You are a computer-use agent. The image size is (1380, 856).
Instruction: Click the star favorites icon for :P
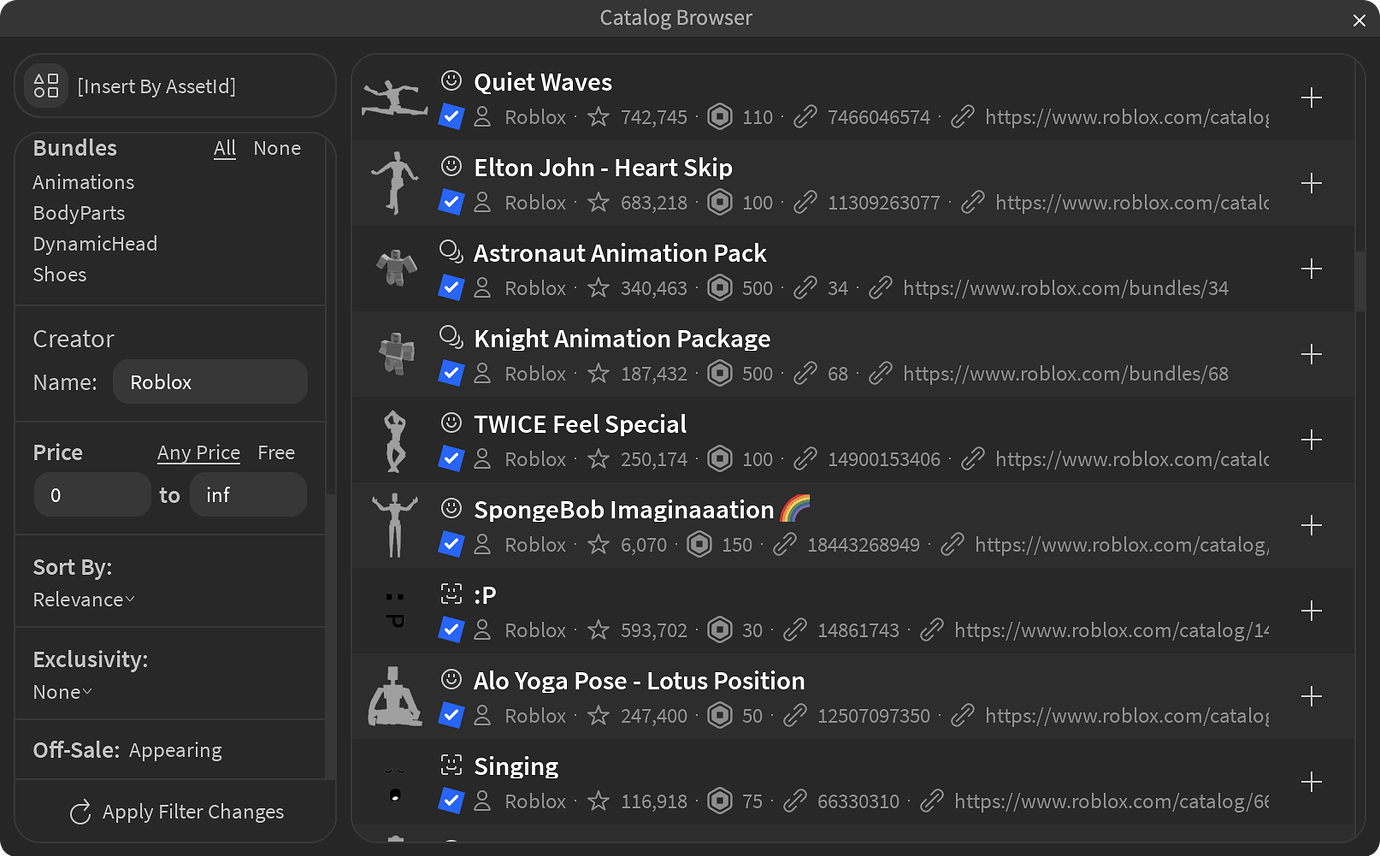598,630
